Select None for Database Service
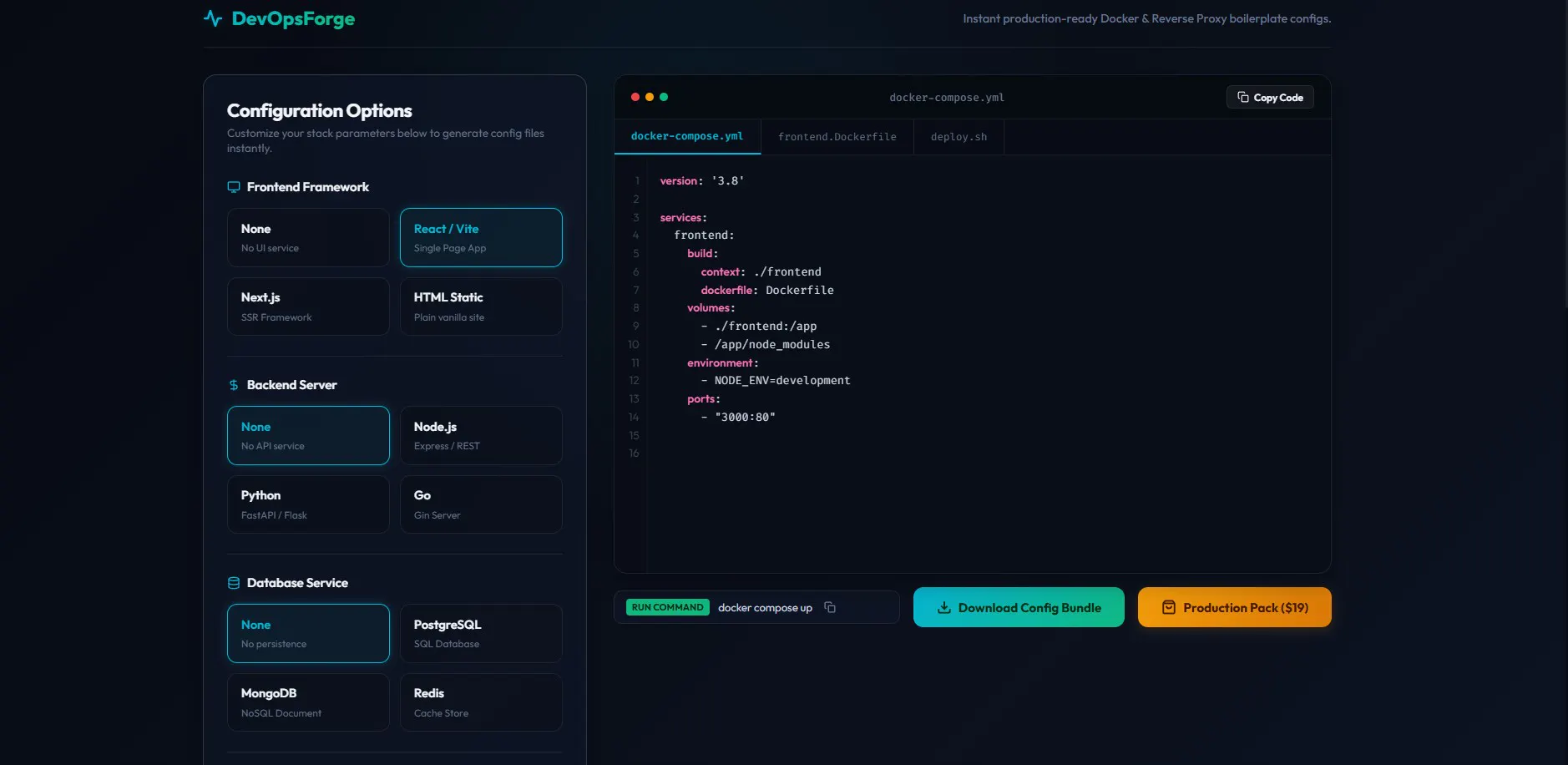Image resolution: width=1568 pixels, height=765 pixels. tap(308, 633)
